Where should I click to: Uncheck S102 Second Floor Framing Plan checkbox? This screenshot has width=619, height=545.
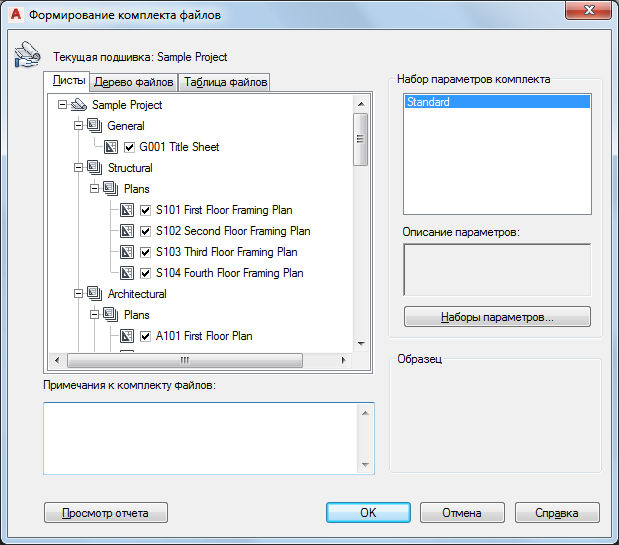coord(145,231)
